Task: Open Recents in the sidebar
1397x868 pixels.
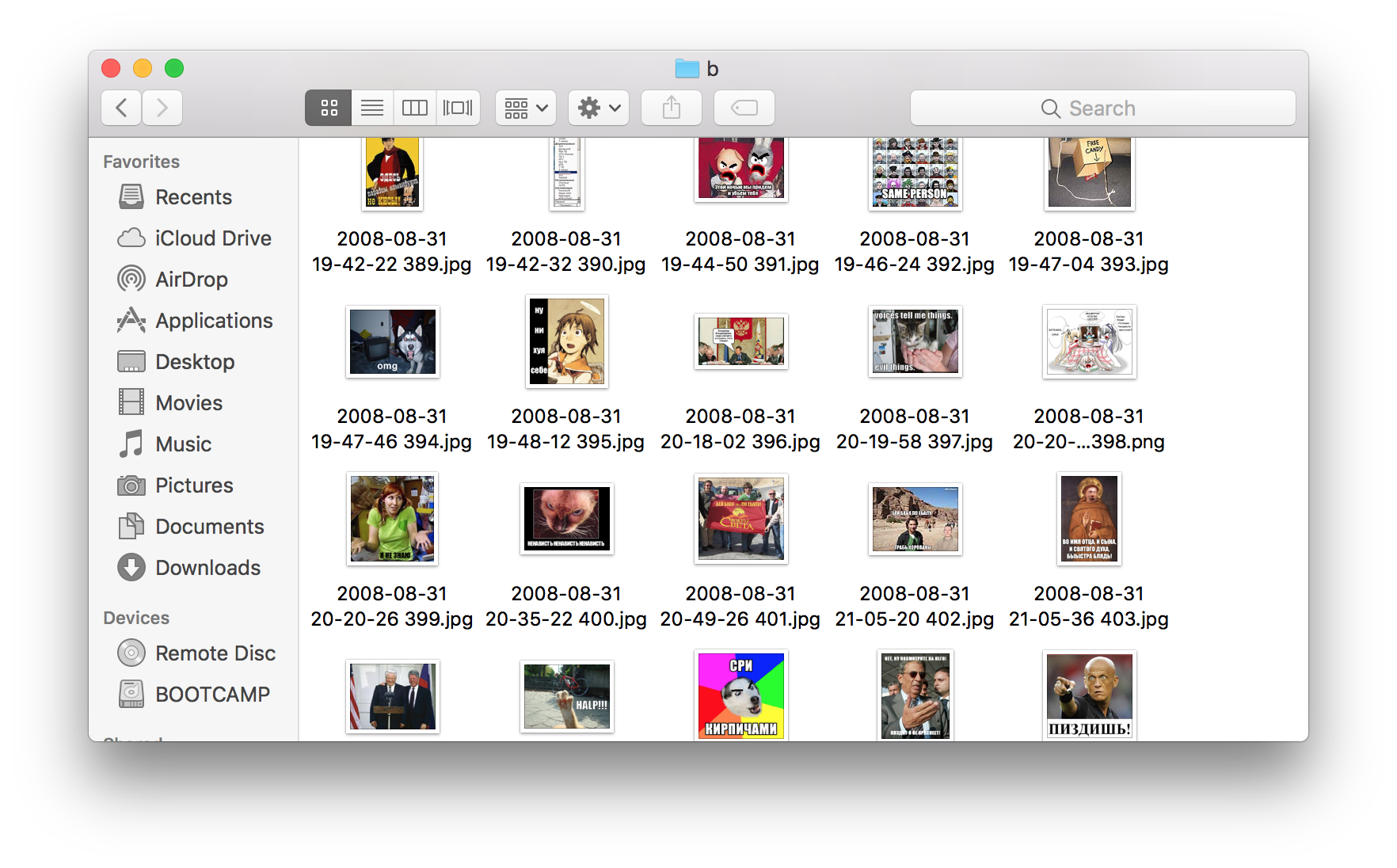Action: click(x=194, y=197)
